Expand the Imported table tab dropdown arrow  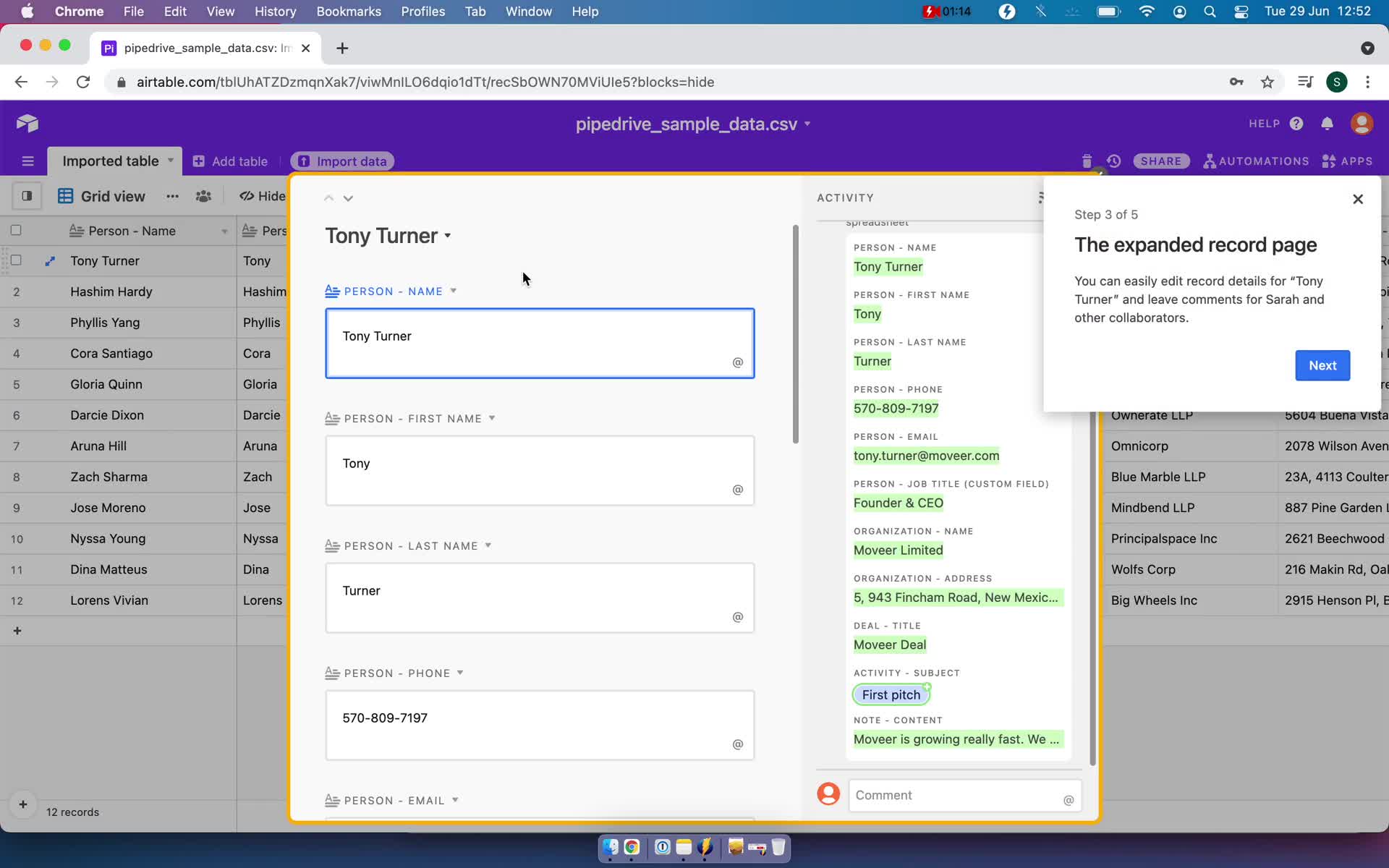[x=171, y=161]
